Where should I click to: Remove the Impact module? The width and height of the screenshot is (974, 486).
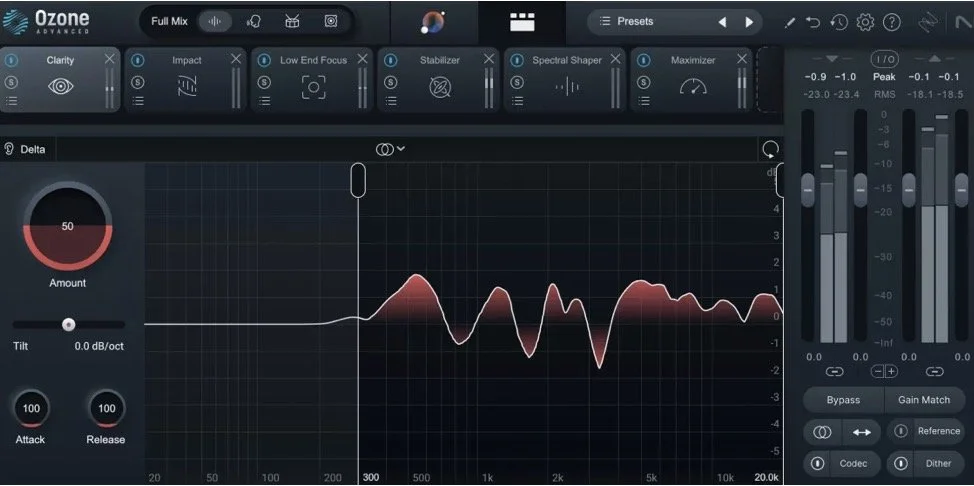[236, 59]
